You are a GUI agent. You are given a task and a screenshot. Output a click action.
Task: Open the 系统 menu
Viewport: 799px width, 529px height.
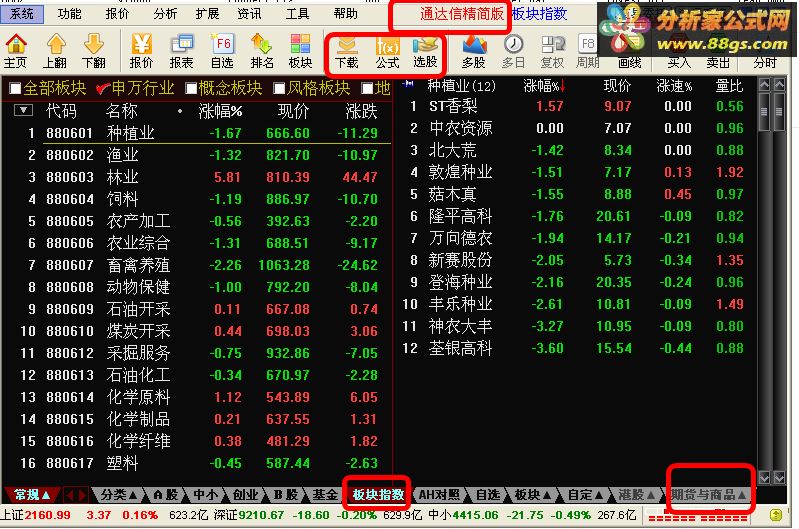pyautogui.click(x=21, y=14)
